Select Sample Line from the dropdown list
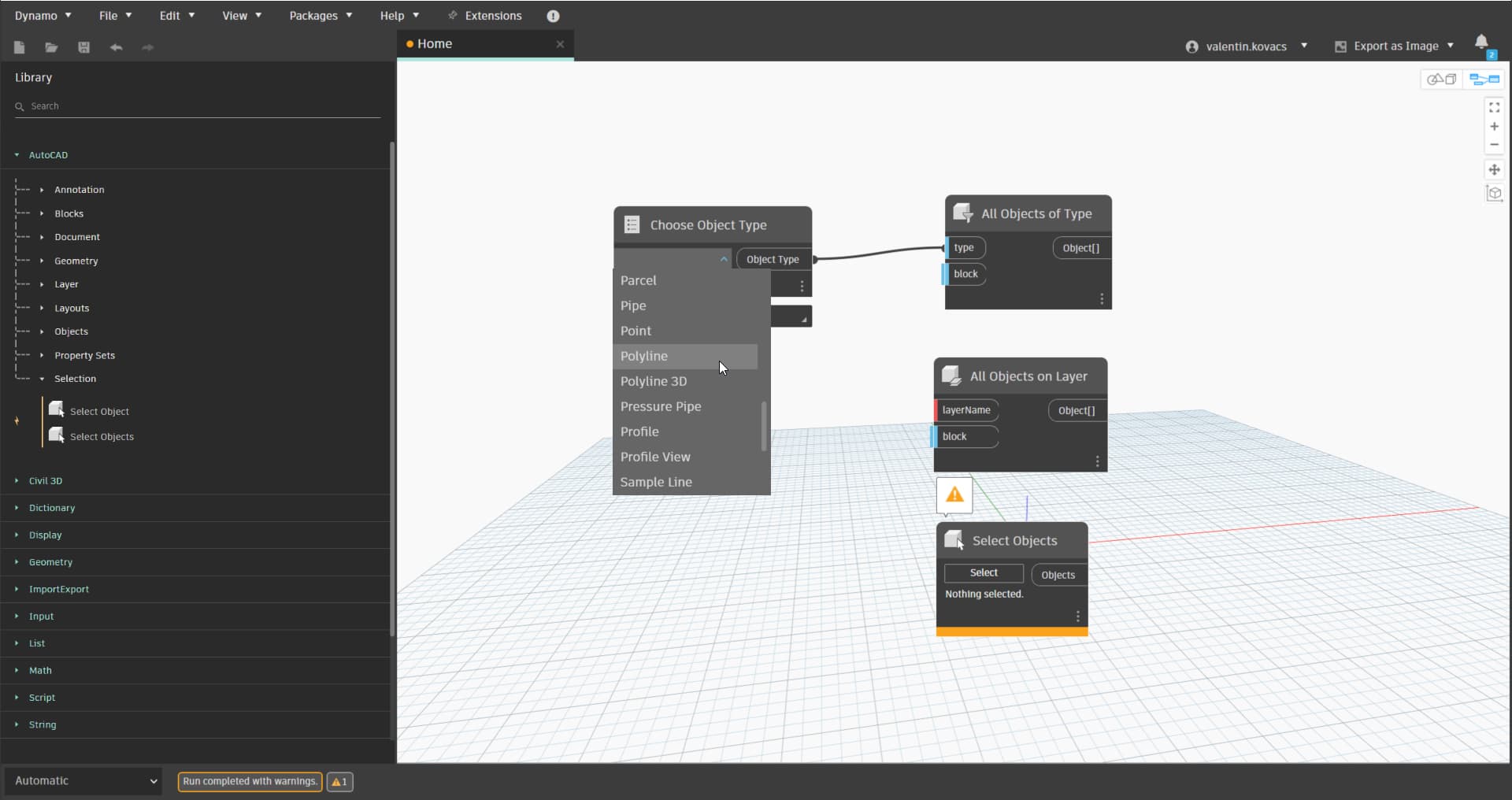This screenshot has width=1512, height=800. click(685, 482)
